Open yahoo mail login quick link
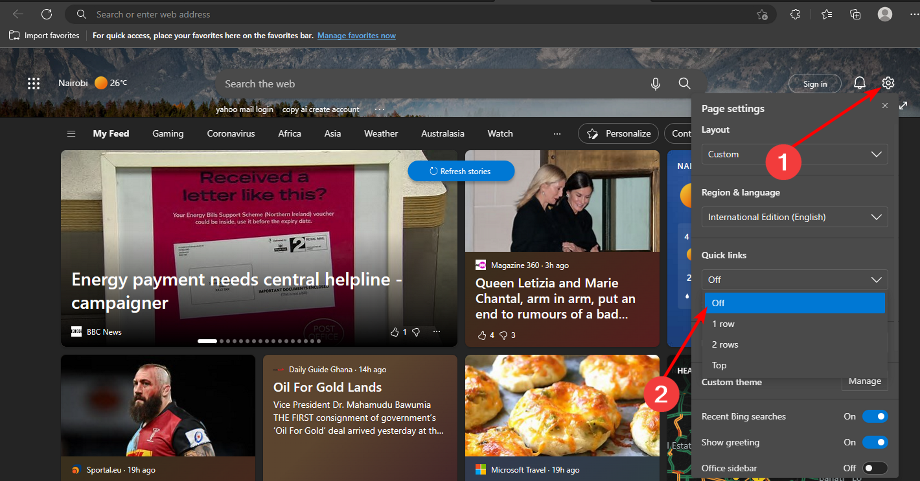The image size is (920, 481). [x=244, y=110]
